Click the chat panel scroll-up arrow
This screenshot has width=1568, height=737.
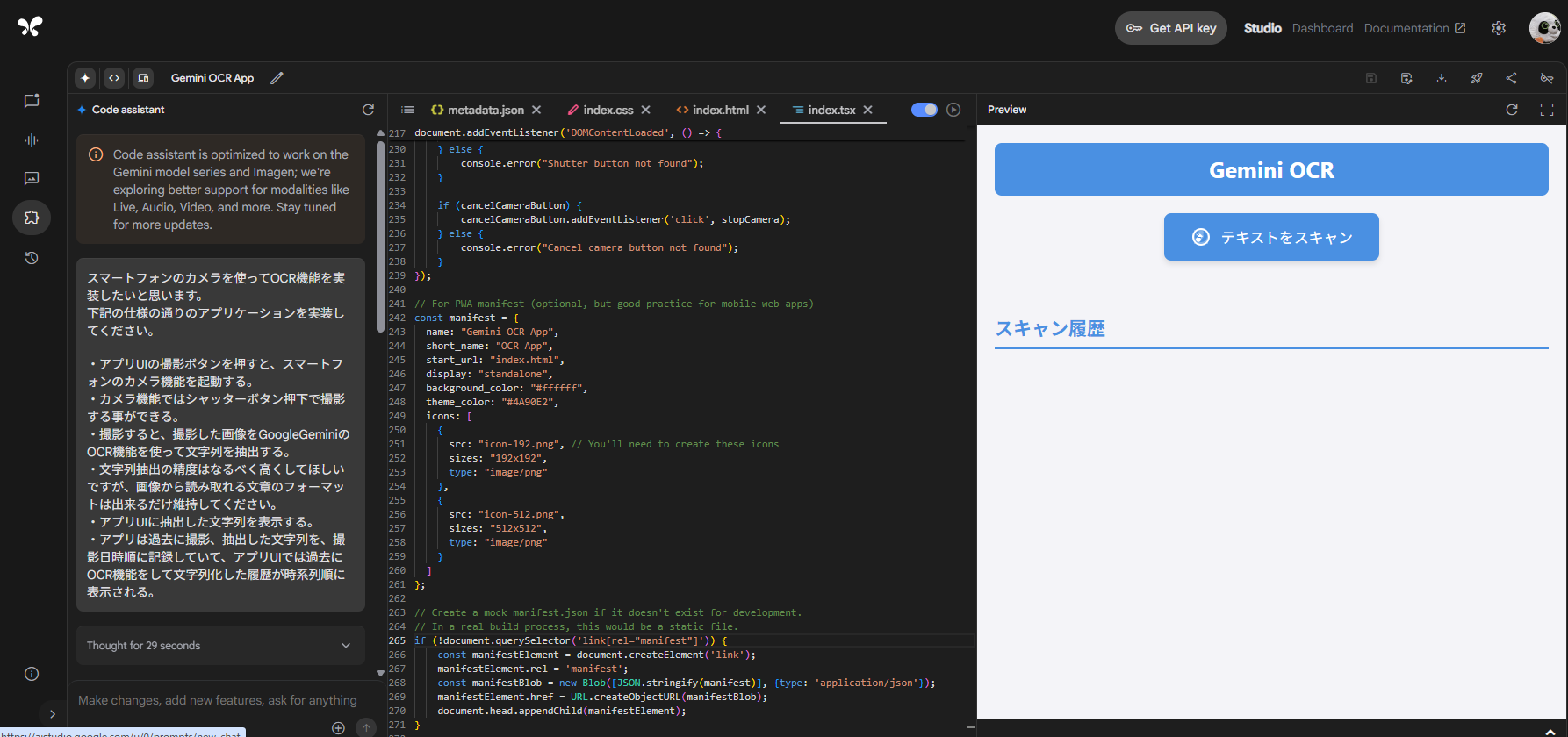pyautogui.click(x=380, y=133)
